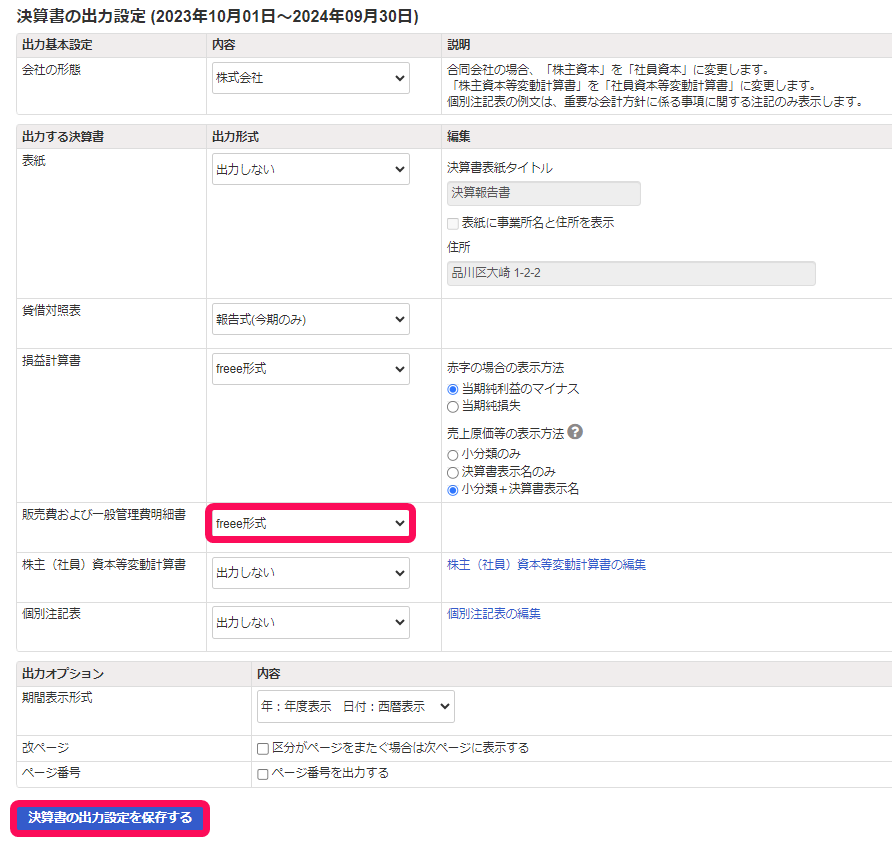892x849 pixels.
Task: Click the help icon beside 売上原価等の表示方法
Action: click(575, 432)
